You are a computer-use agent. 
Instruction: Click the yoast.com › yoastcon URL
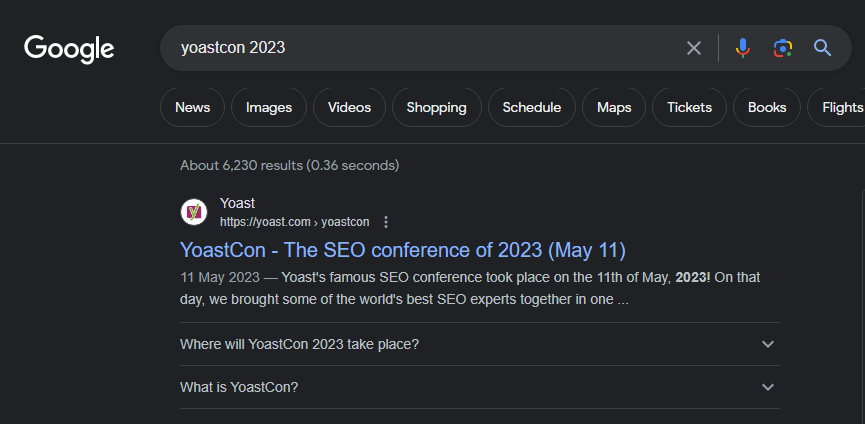tap(294, 222)
